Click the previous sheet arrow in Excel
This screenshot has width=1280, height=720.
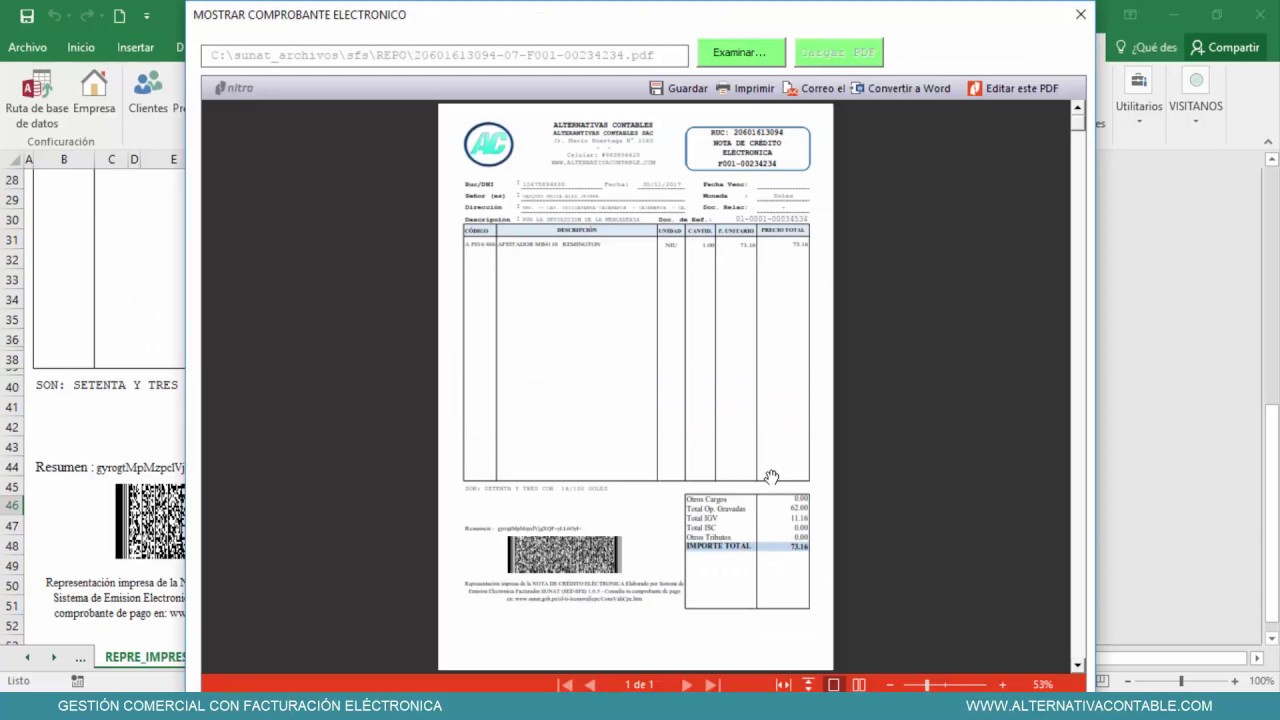(x=27, y=657)
